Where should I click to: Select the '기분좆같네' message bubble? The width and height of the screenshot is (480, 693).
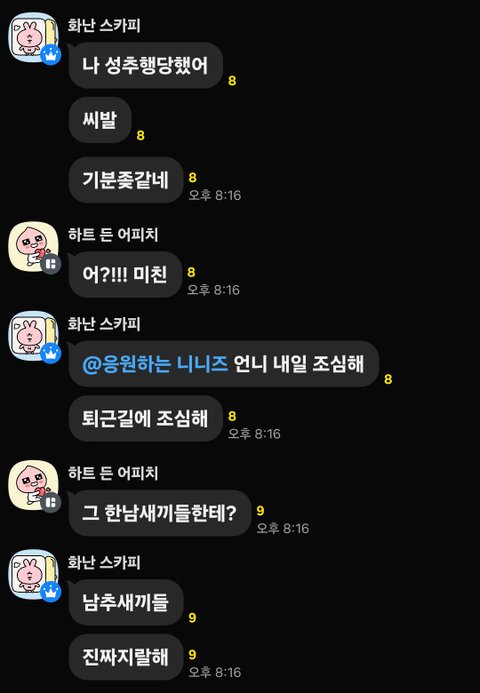click(x=126, y=180)
